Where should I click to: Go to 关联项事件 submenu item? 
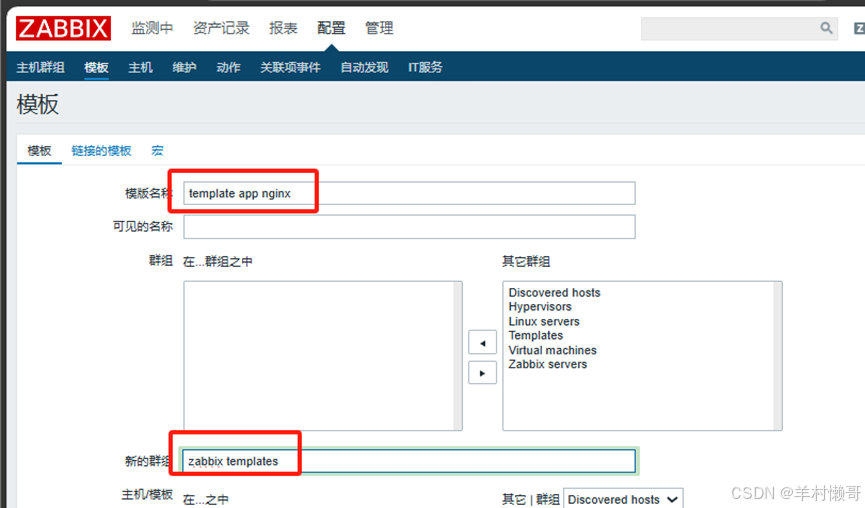(x=290, y=67)
